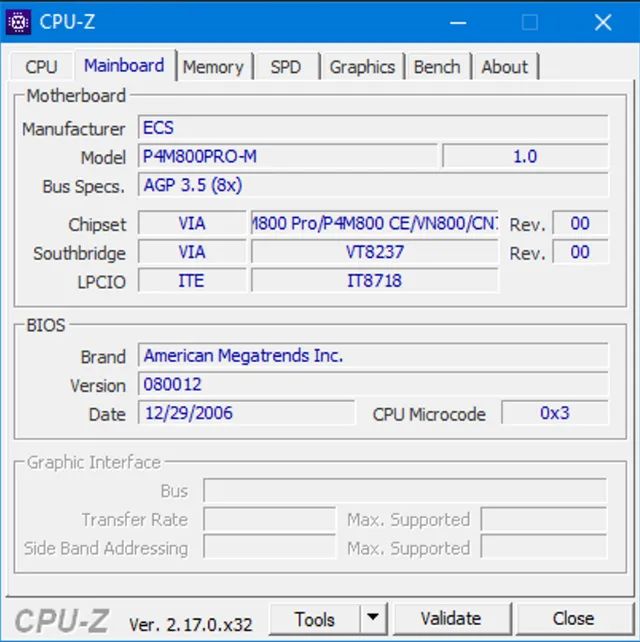Click the Southbridge model VT8237
This screenshot has width=640, height=642.
click(x=375, y=252)
